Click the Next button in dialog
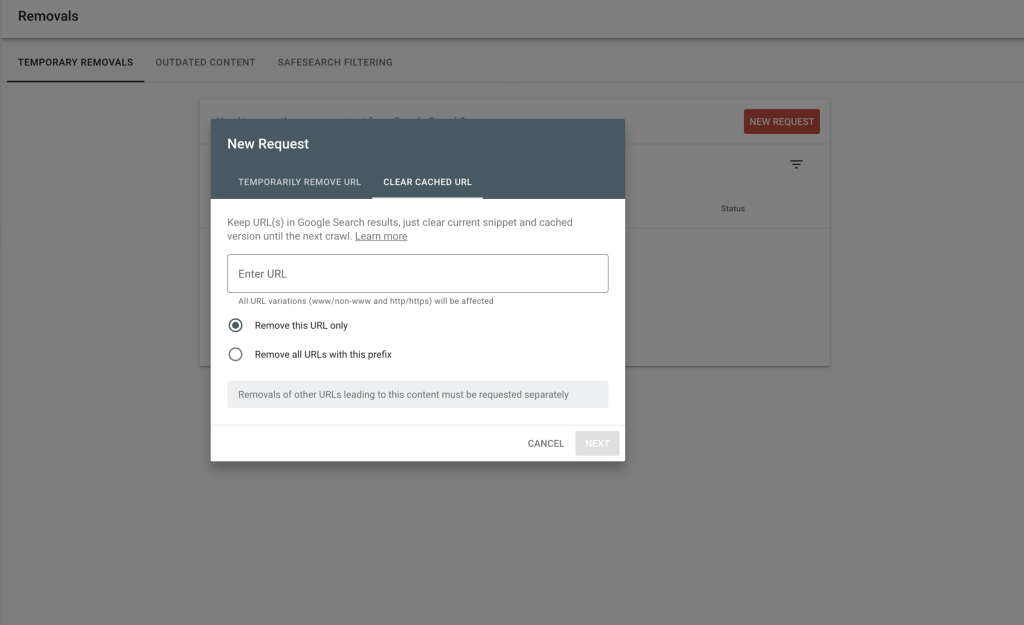The height and width of the screenshot is (625, 1024). tap(597, 443)
